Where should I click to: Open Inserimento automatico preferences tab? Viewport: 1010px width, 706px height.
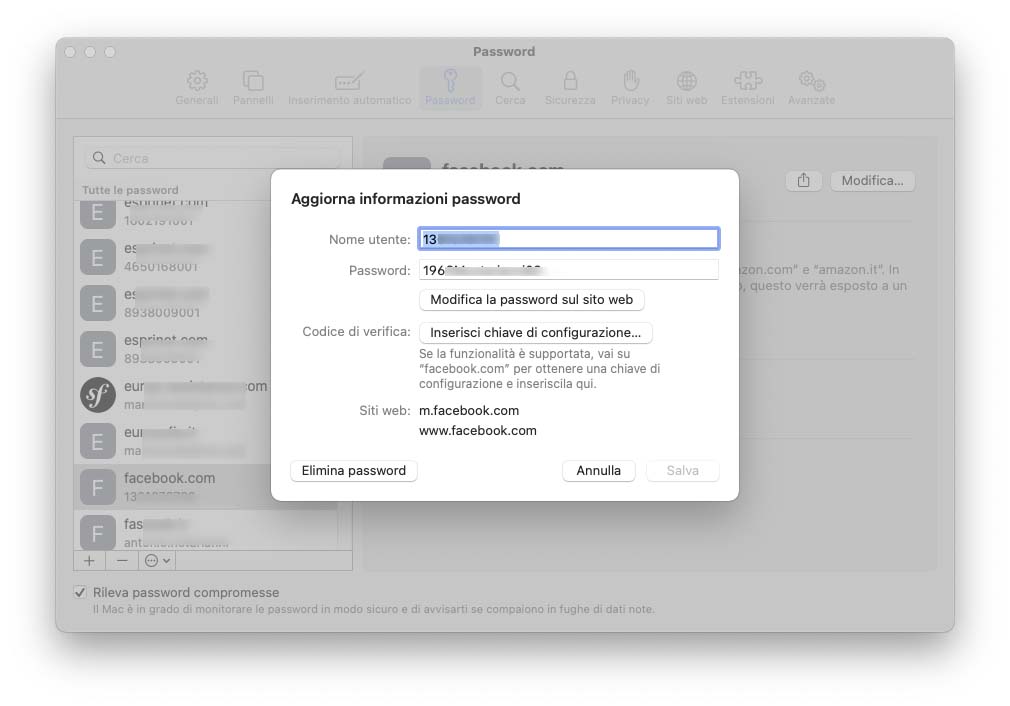349,88
